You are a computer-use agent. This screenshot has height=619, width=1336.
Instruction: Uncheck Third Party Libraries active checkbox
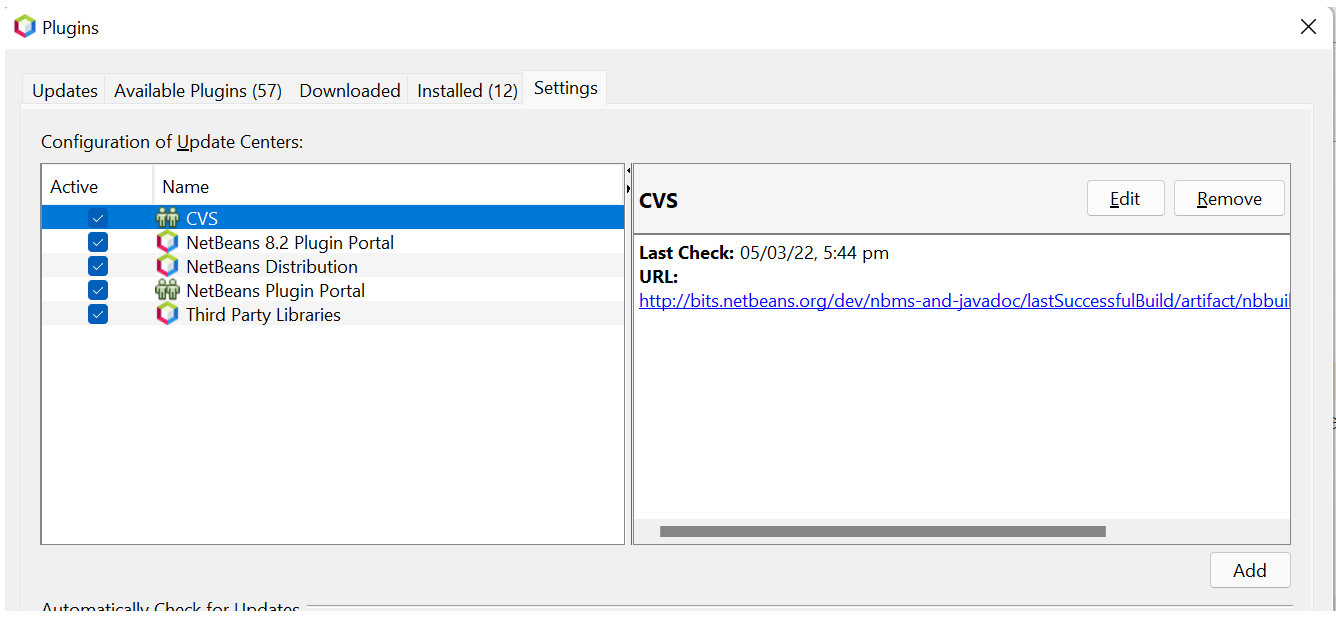point(97,314)
